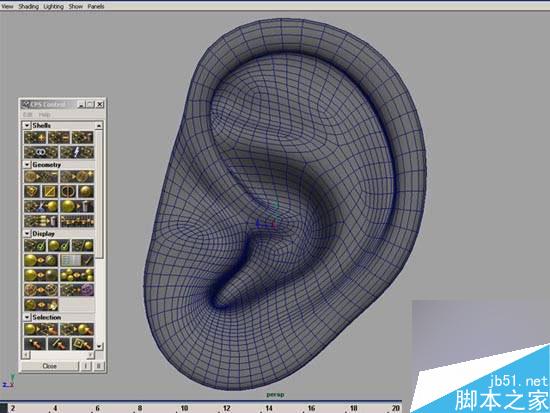The image size is (550, 413).
Task: Click CPS panel horizontal scroll right arrow
Action: pos(91,355)
